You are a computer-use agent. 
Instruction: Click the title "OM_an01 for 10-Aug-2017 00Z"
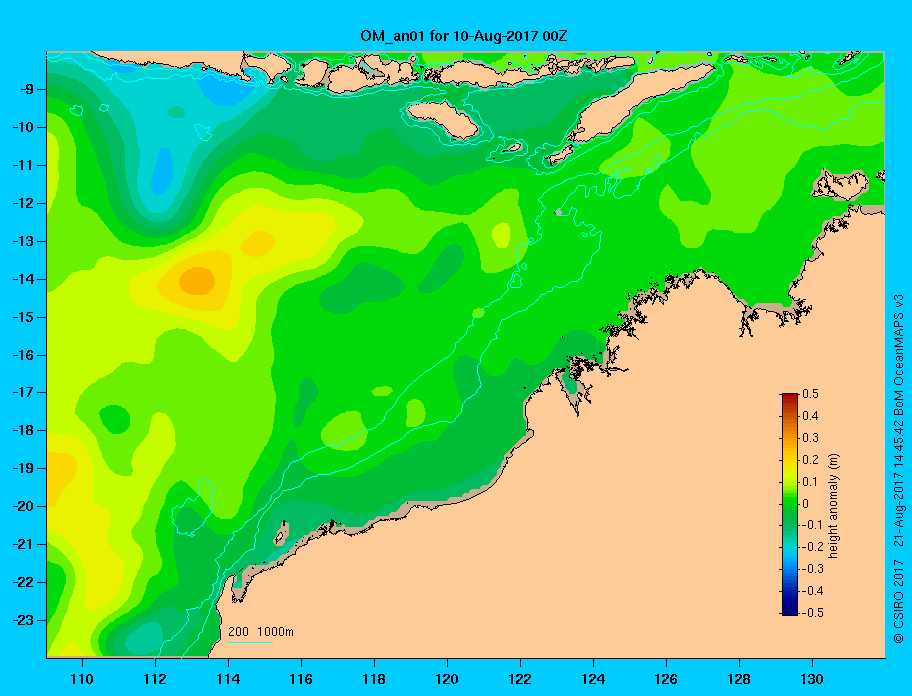click(x=464, y=36)
